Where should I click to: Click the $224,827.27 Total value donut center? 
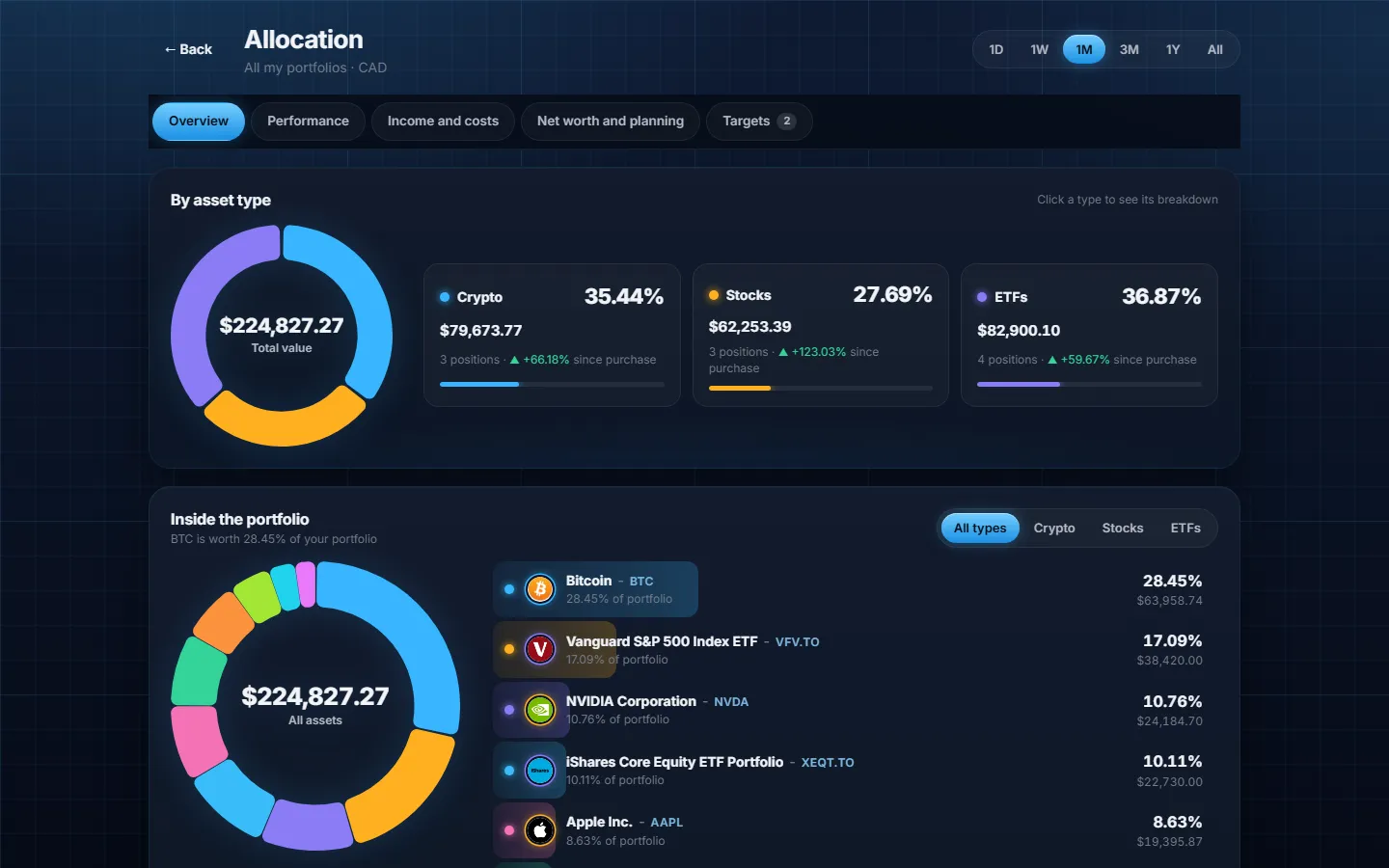click(x=282, y=335)
